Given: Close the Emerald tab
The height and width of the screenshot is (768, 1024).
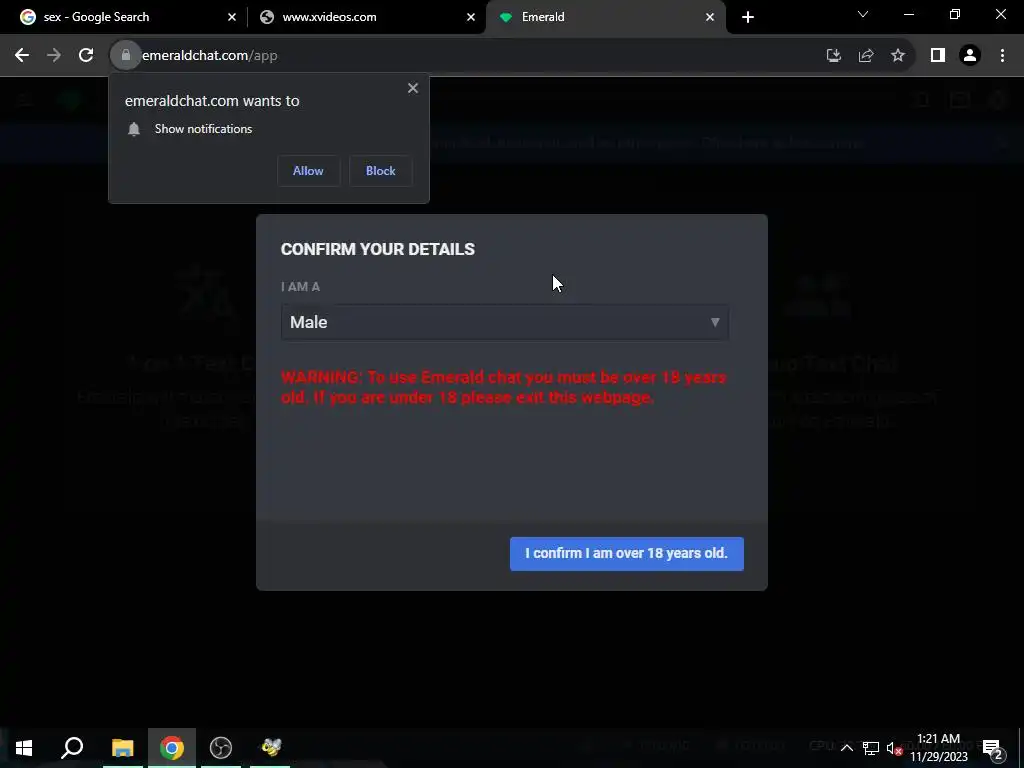Looking at the screenshot, I should click(710, 17).
